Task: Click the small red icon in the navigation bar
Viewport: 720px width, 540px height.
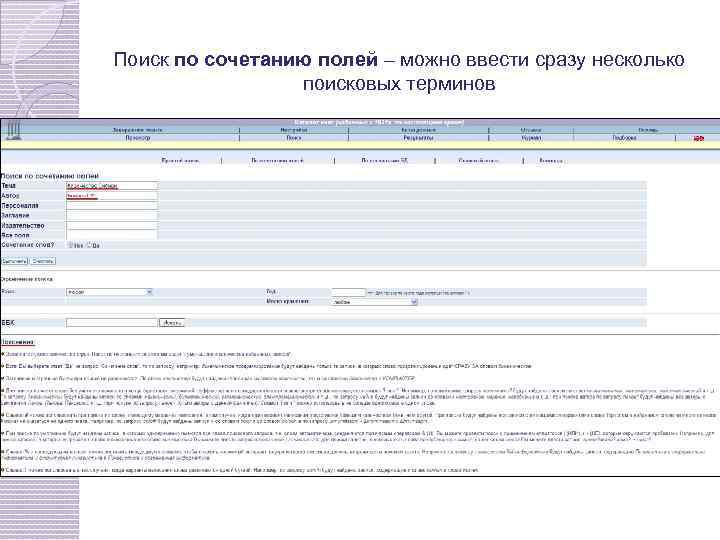Action: [x=698, y=138]
